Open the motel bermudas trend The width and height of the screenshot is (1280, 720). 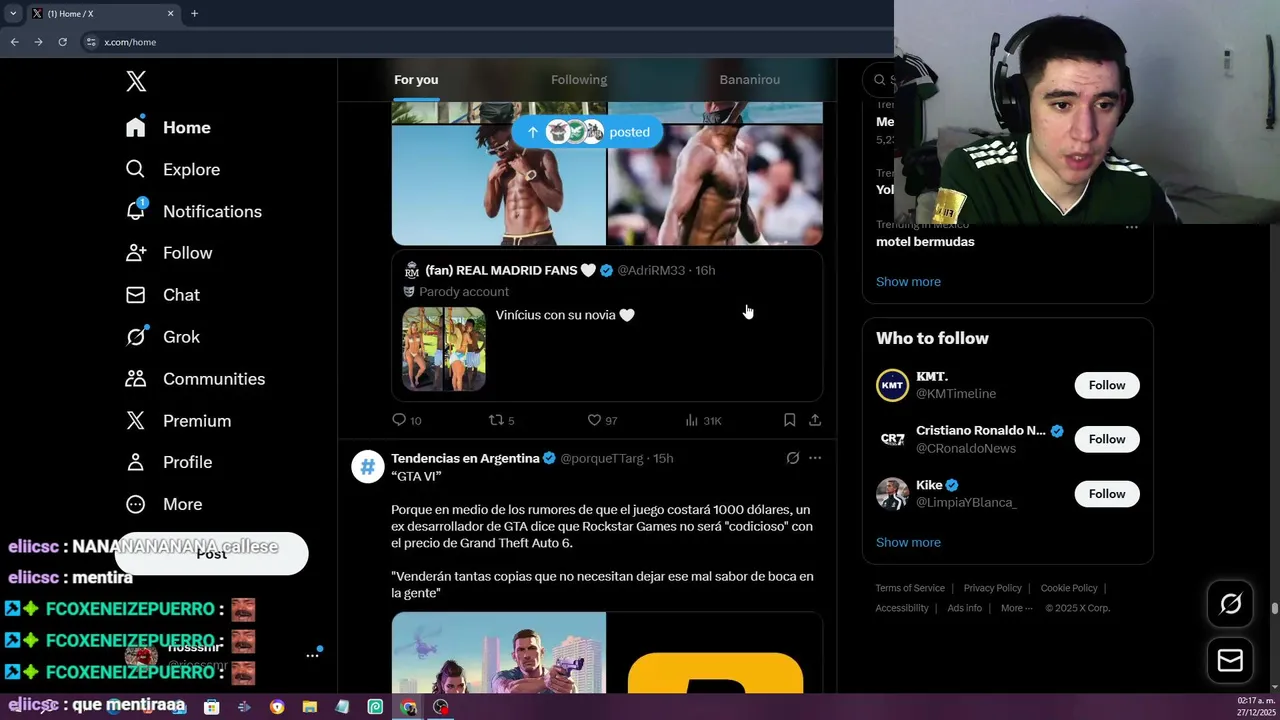[925, 242]
